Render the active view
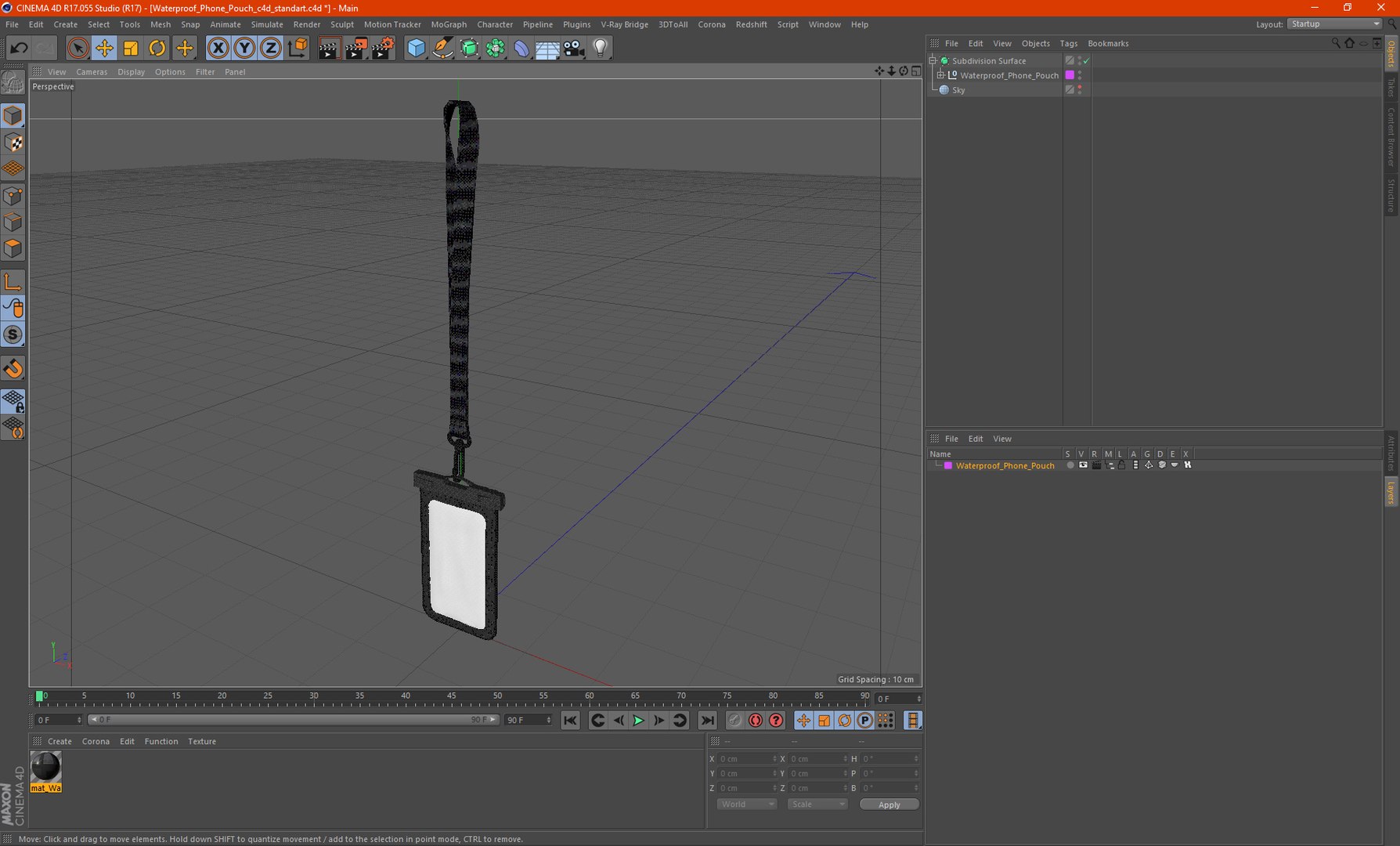The height and width of the screenshot is (846, 1400). (329, 48)
